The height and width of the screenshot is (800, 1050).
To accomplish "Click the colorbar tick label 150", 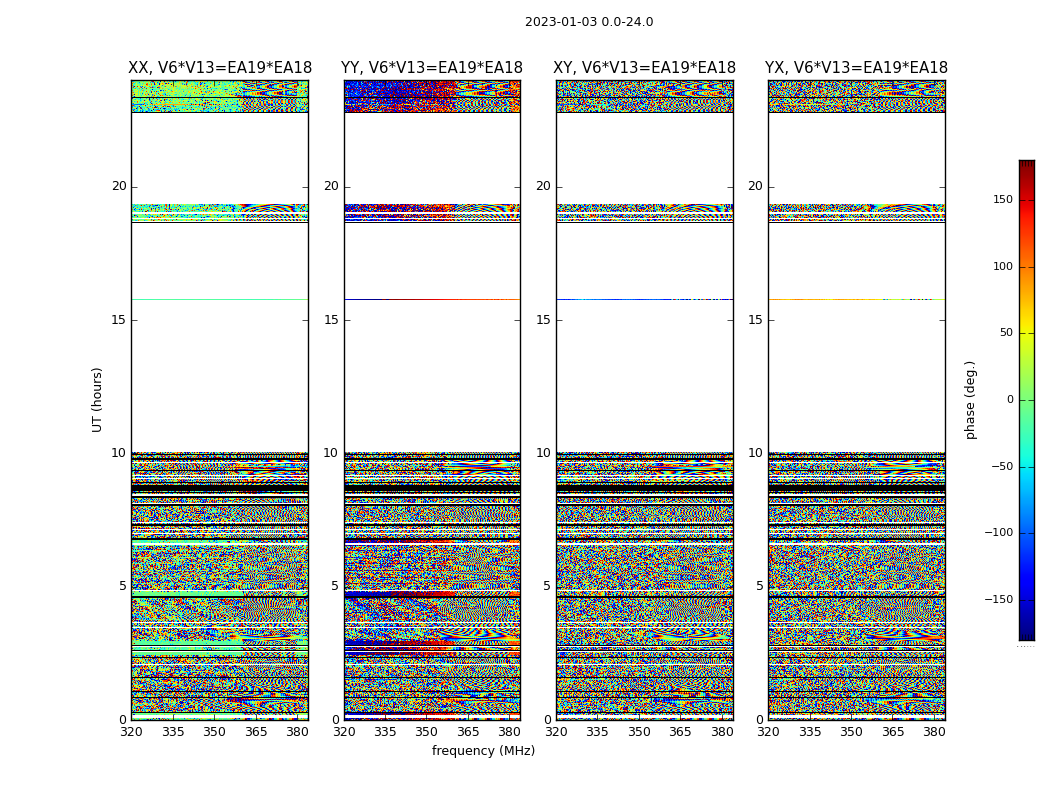I will [x=1003, y=199].
